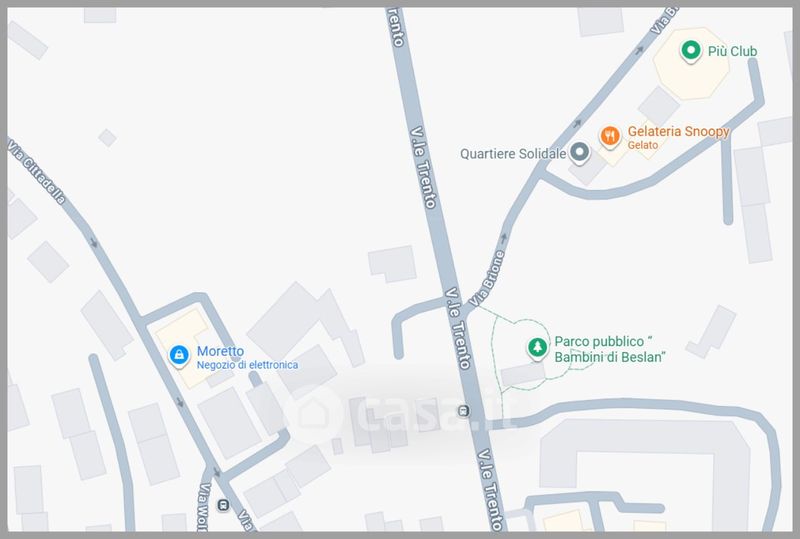Screen dimensions: 800x539
Task: Click the green Più Club map pin
Action: click(x=690, y=51)
